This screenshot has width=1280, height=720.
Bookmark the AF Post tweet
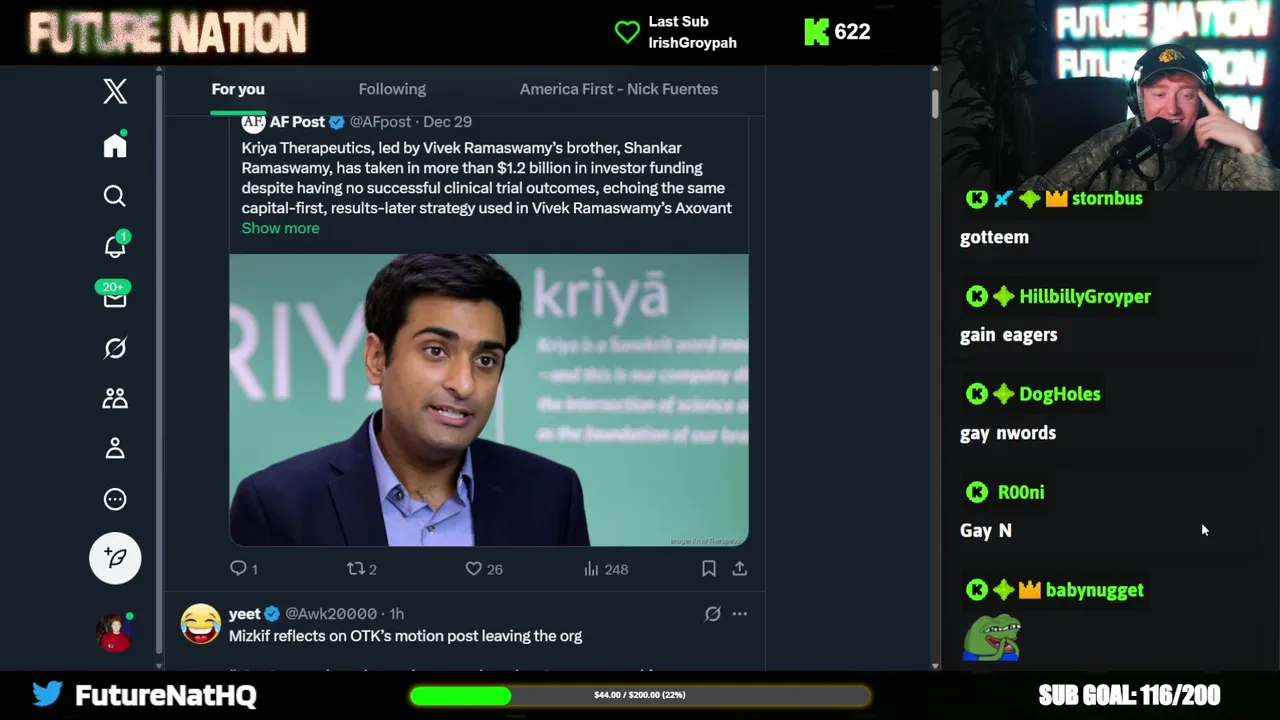coord(708,569)
